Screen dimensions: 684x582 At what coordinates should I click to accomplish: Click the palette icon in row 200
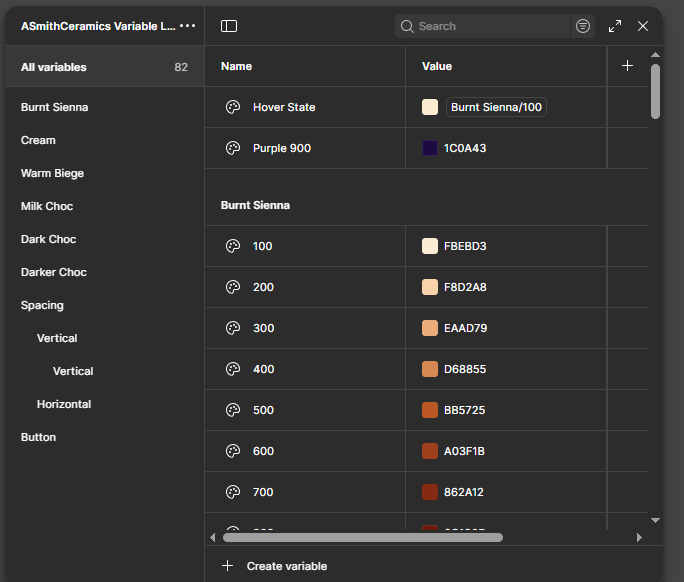pos(233,287)
